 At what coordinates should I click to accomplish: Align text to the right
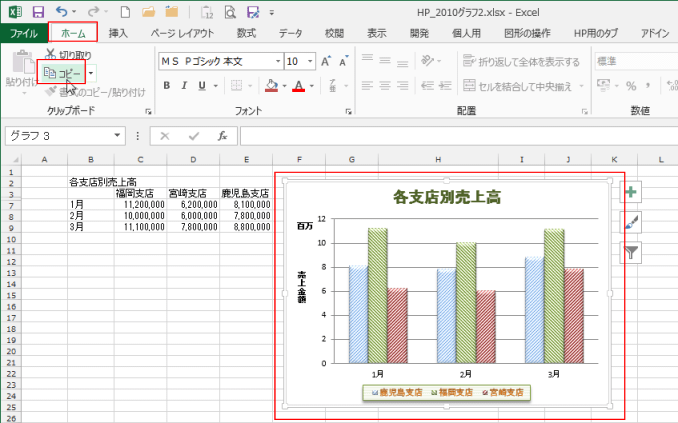403,86
